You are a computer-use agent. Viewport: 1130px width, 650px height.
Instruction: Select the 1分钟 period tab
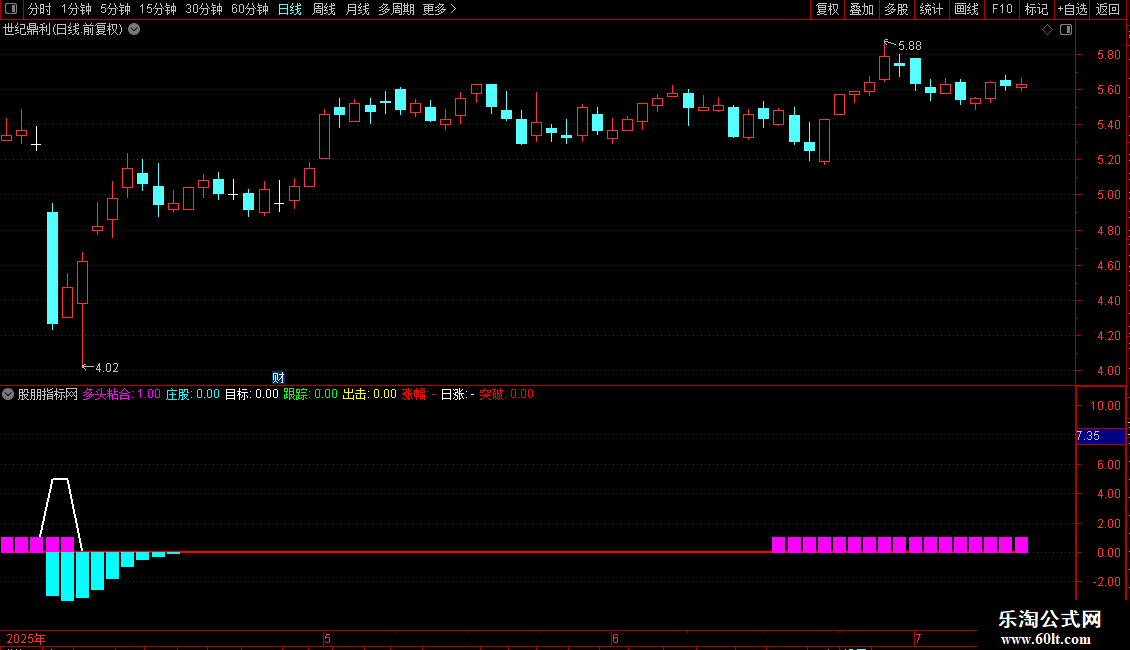[x=76, y=9]
